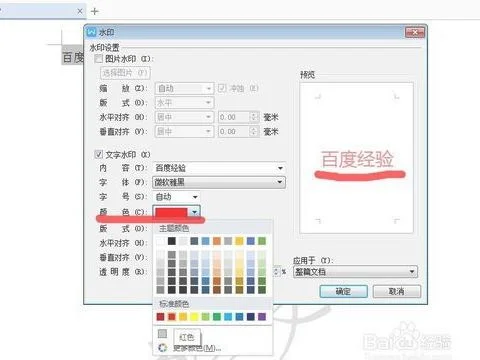Toggle the 冲蚀 checkbox

pos(222,88)
